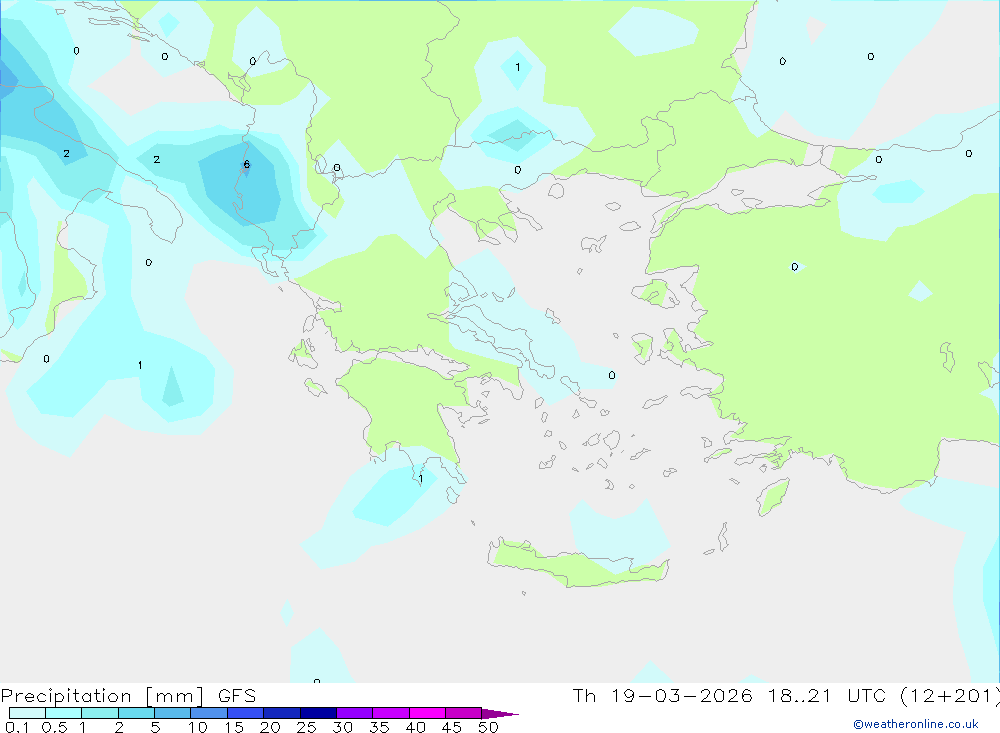Select the 25–30 mm navy legend swatch

coord(318,713)
